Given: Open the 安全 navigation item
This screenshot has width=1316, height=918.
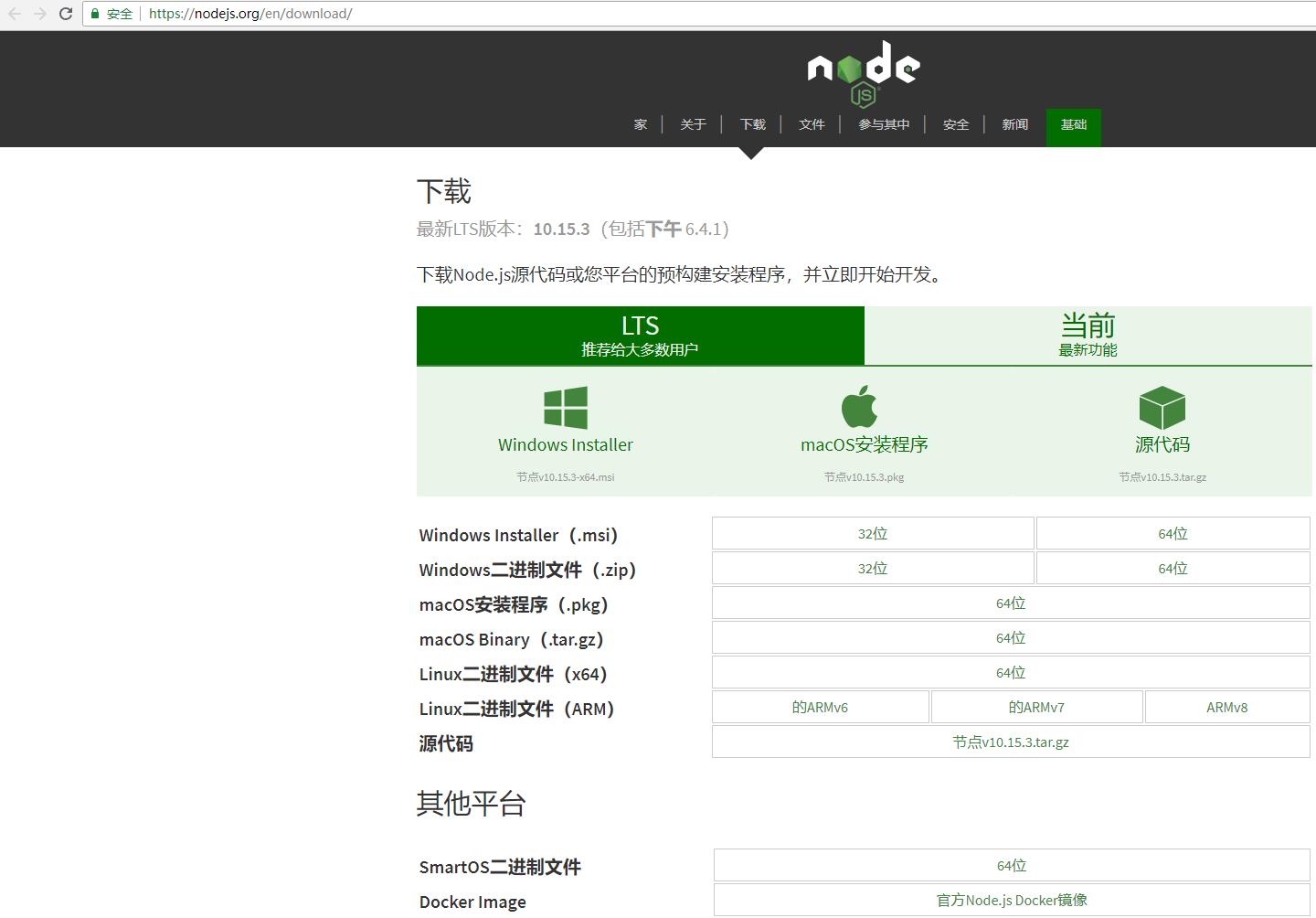Looking at the screenshot, I should click(956, 124).
